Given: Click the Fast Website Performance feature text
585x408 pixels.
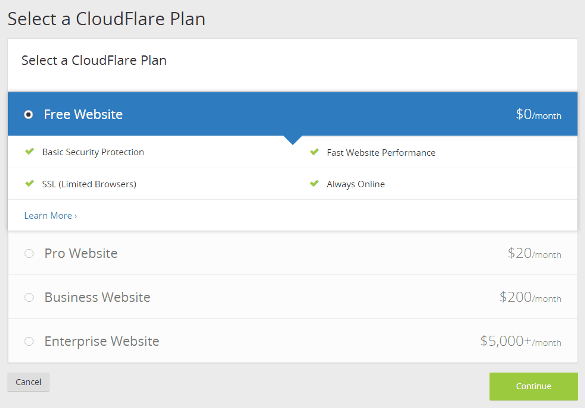Looking at the screenshot, I should pos(381,153).
